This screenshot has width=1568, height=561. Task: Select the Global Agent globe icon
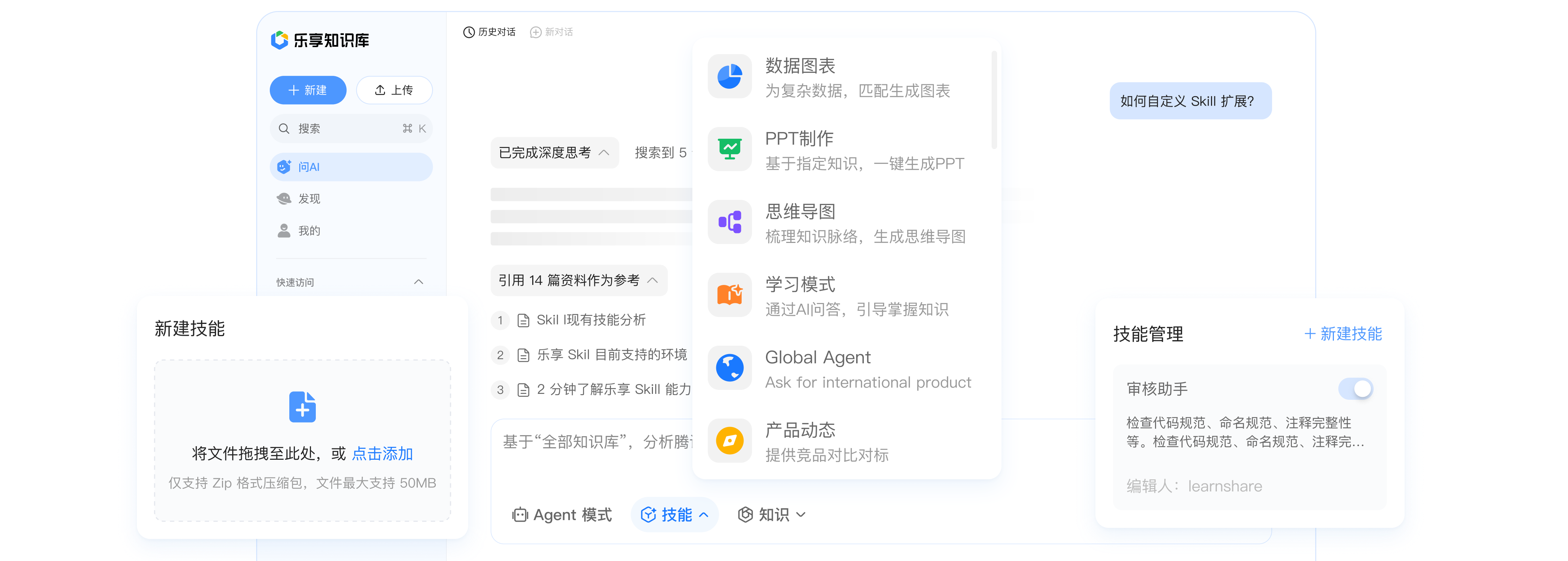[x=729, y=368]
